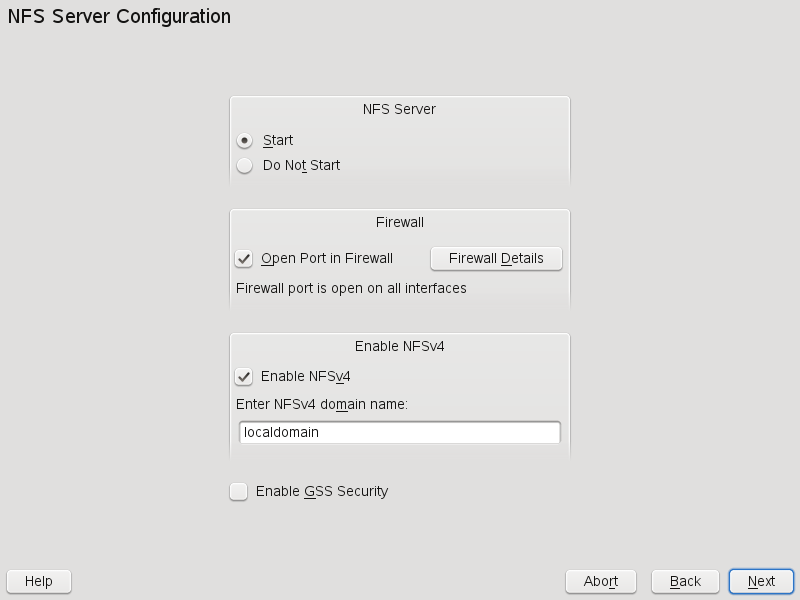This screenshot has width=800, height=600.
Task: Click the 'Firewall' group heading
Action: tap(399, 222)
